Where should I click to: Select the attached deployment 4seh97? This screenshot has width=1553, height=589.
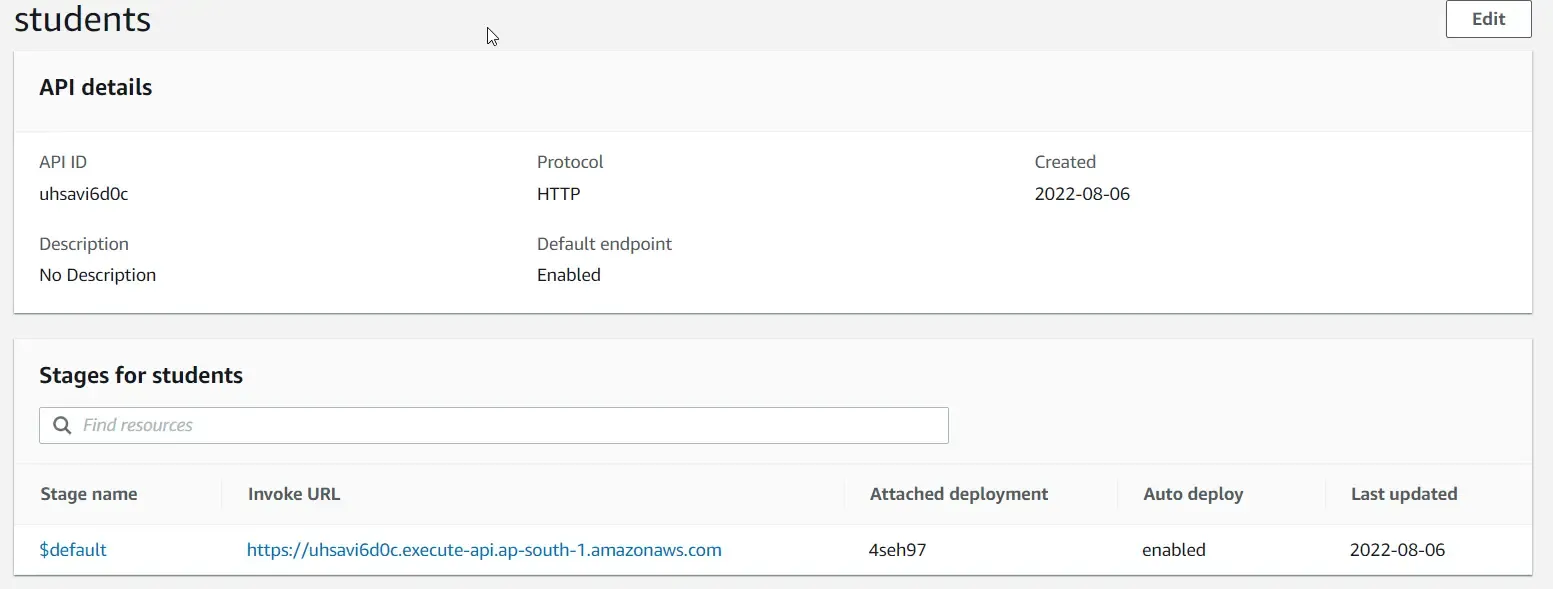pyautogui.click(x=896, y=549)
